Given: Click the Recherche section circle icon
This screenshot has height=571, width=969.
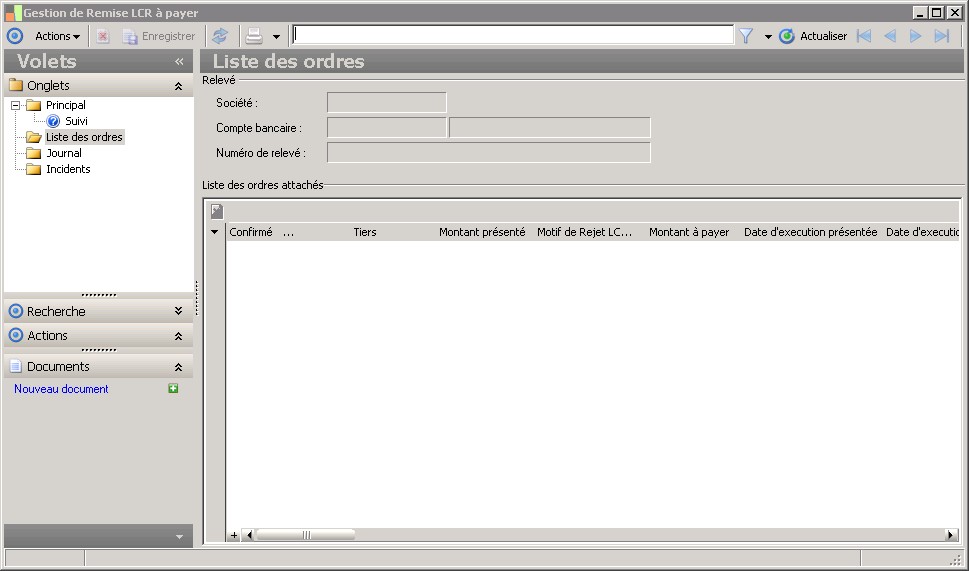Looking at the screenshot, I should point(16,311).
